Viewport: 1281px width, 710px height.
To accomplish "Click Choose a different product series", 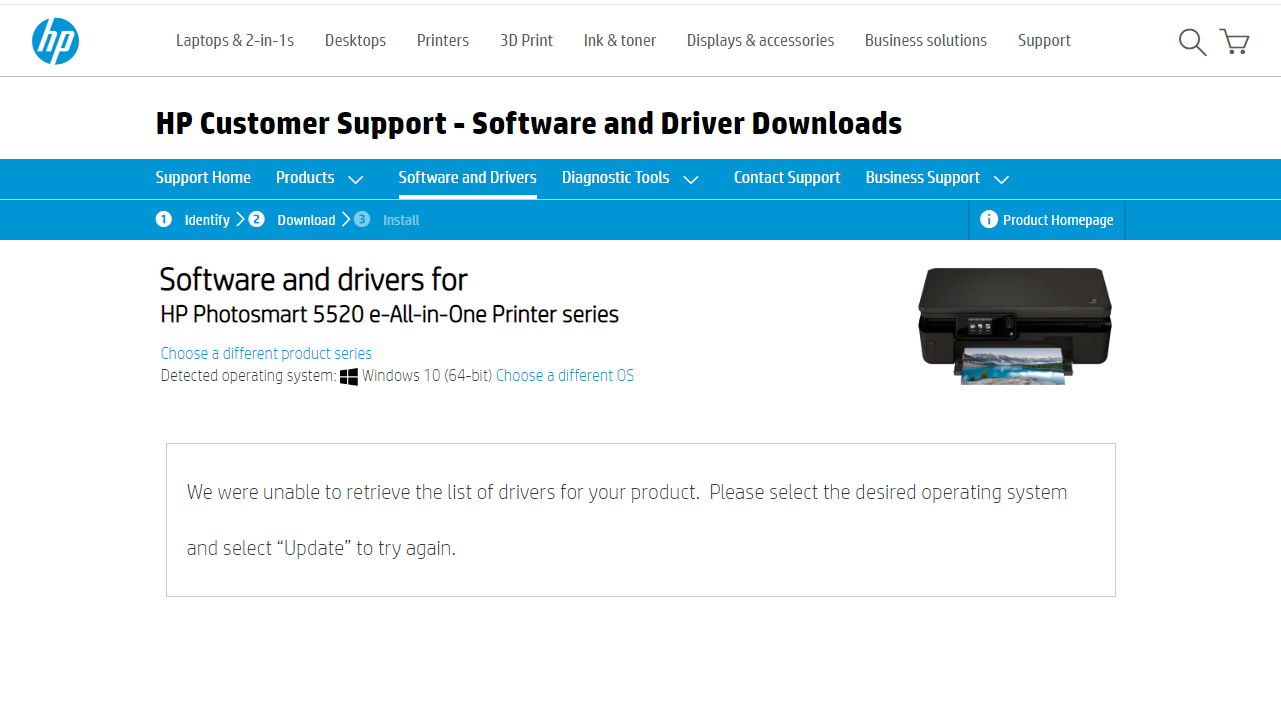I will [266, 353].
